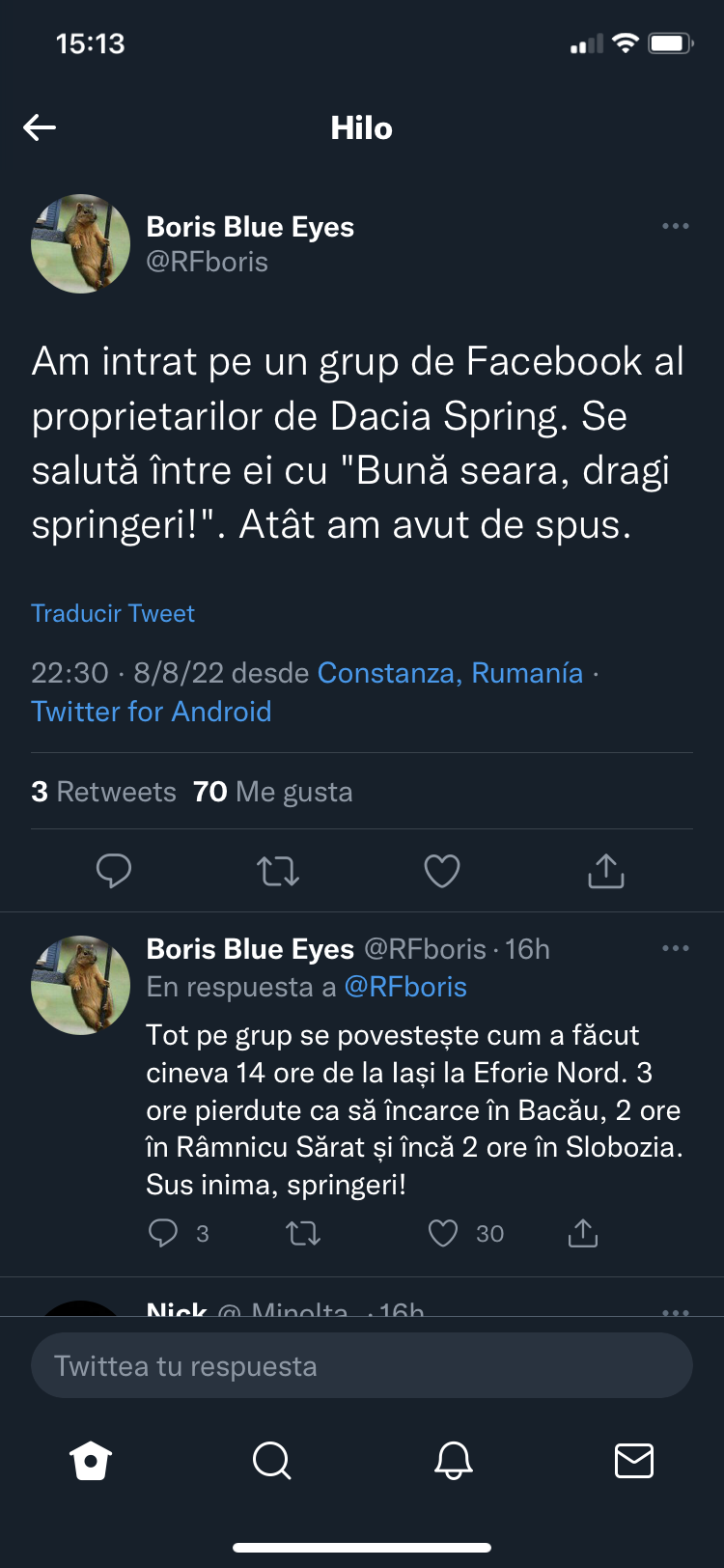Tap the back arrow in header

[40, 127]
